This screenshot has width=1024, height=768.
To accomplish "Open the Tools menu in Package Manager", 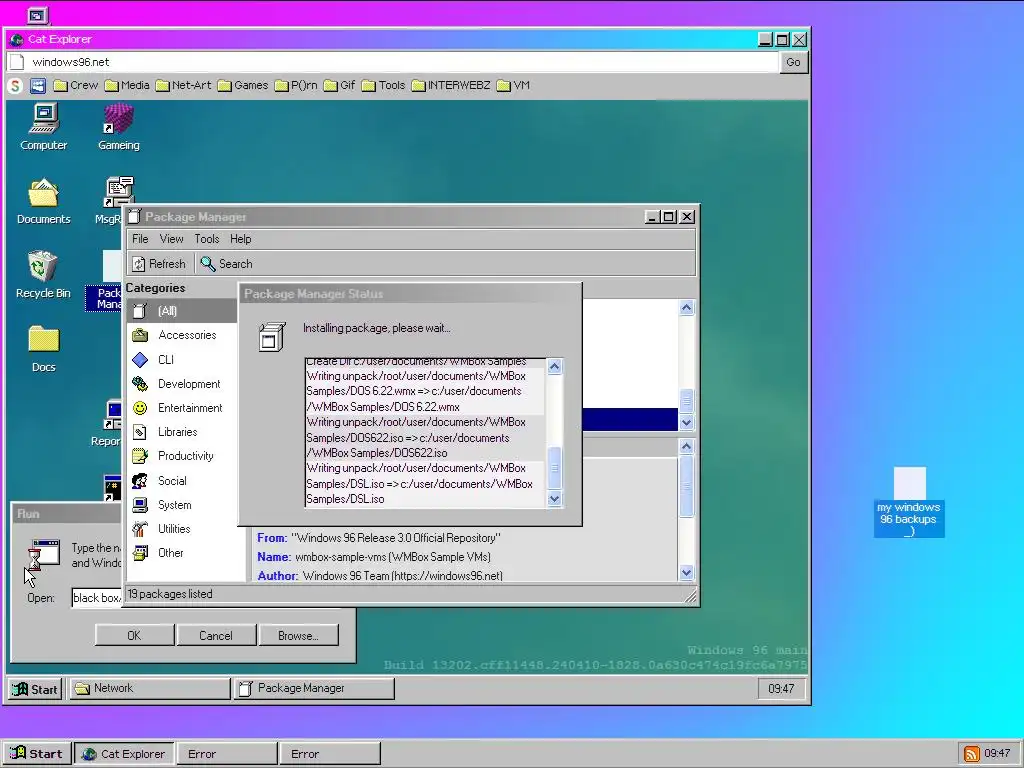I will 206,239.
